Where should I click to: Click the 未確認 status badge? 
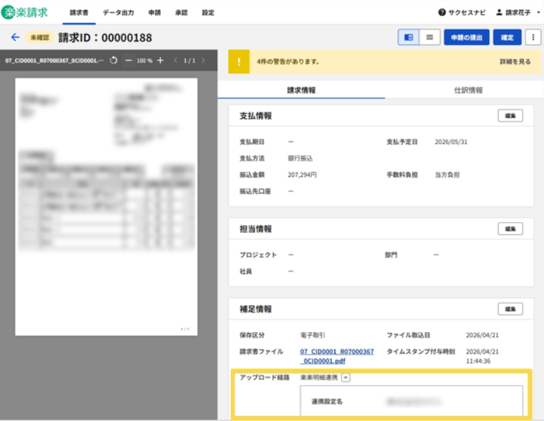[40, 37]
